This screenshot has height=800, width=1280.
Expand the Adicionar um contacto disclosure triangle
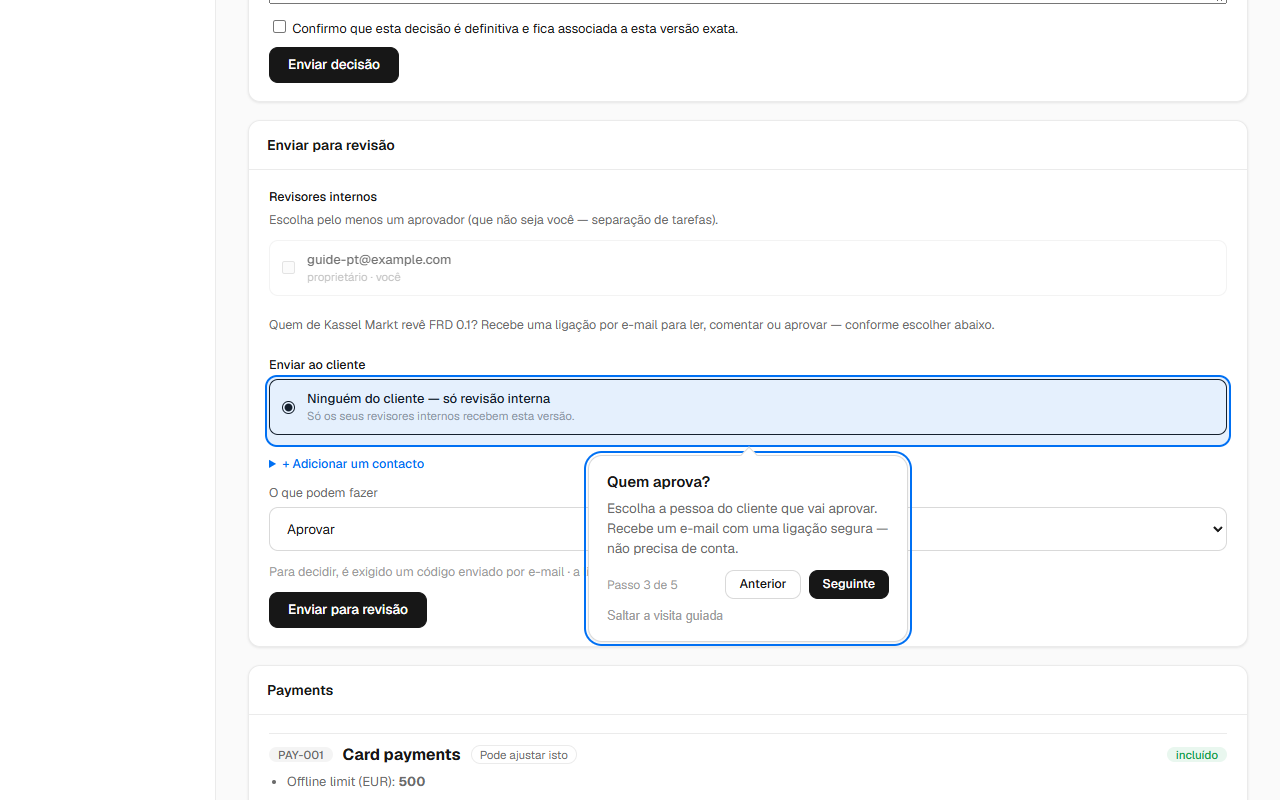point(272,464)
